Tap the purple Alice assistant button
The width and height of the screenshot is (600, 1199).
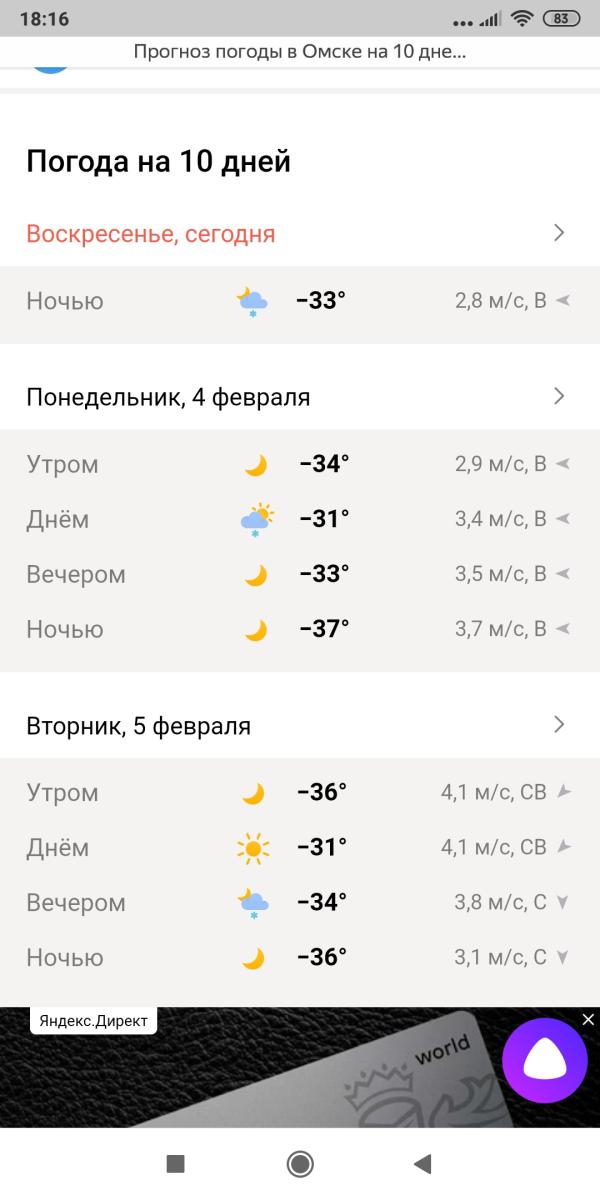(544, 1060)
